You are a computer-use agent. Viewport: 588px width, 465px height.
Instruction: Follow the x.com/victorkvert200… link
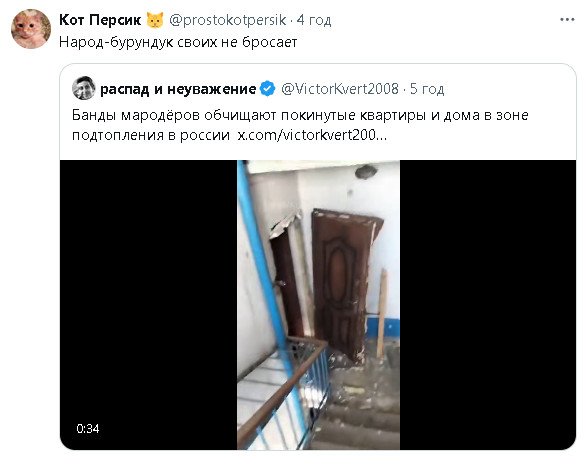(312, 135)
